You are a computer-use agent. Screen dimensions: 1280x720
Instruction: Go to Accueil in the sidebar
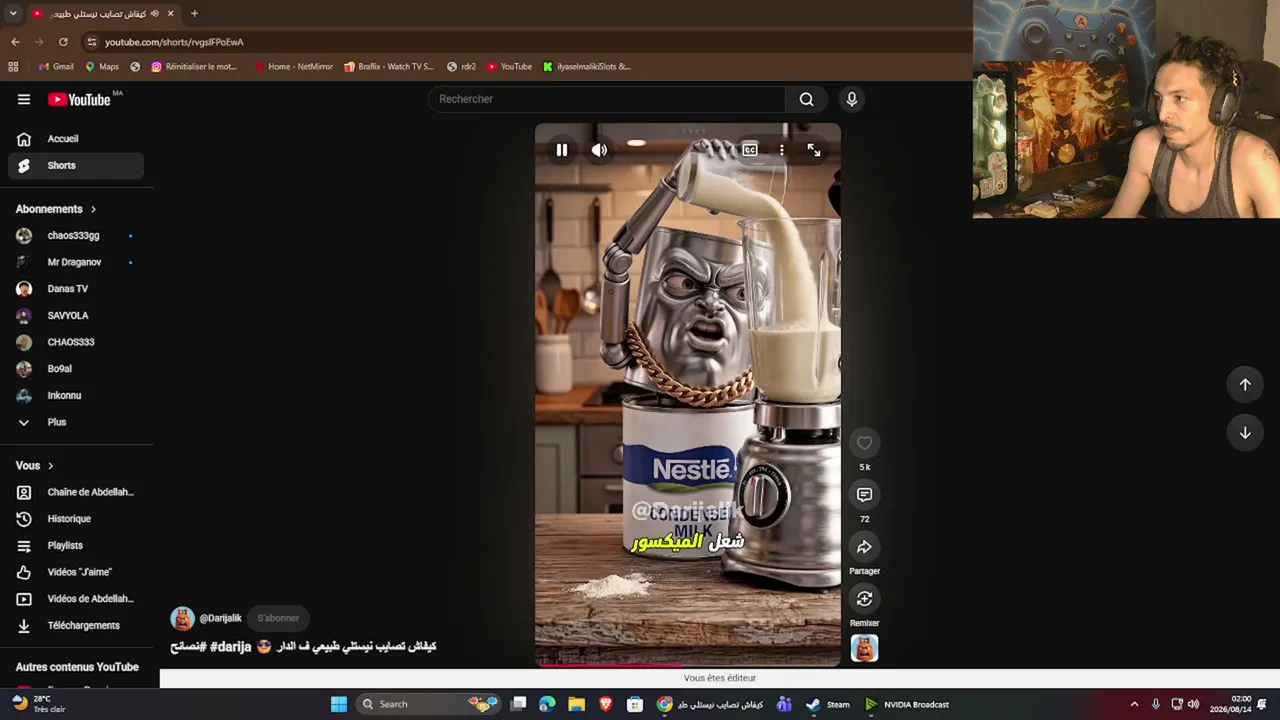click(x=76, y=139)
